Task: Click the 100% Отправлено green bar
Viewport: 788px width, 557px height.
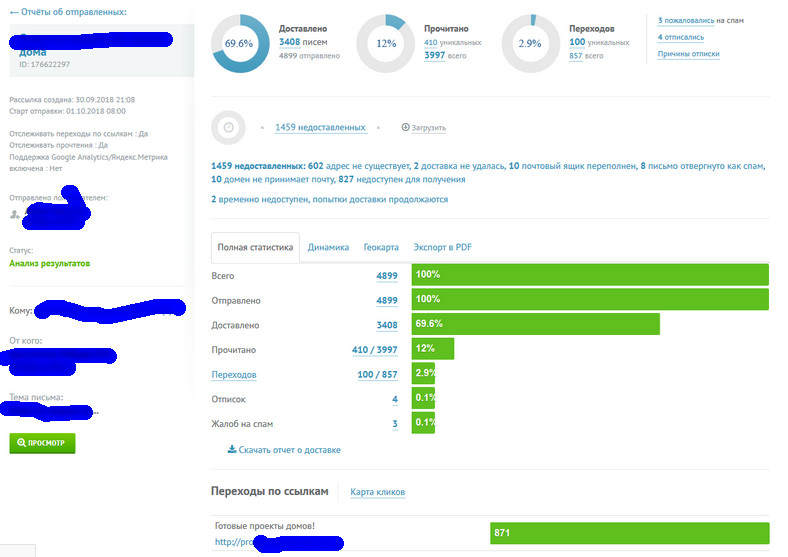Action: tap(590, 299)
